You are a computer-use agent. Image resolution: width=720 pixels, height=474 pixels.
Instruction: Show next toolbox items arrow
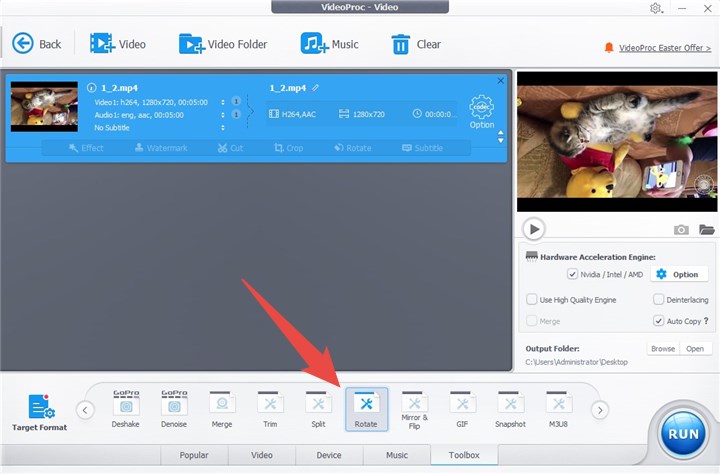tap(600, 410)
